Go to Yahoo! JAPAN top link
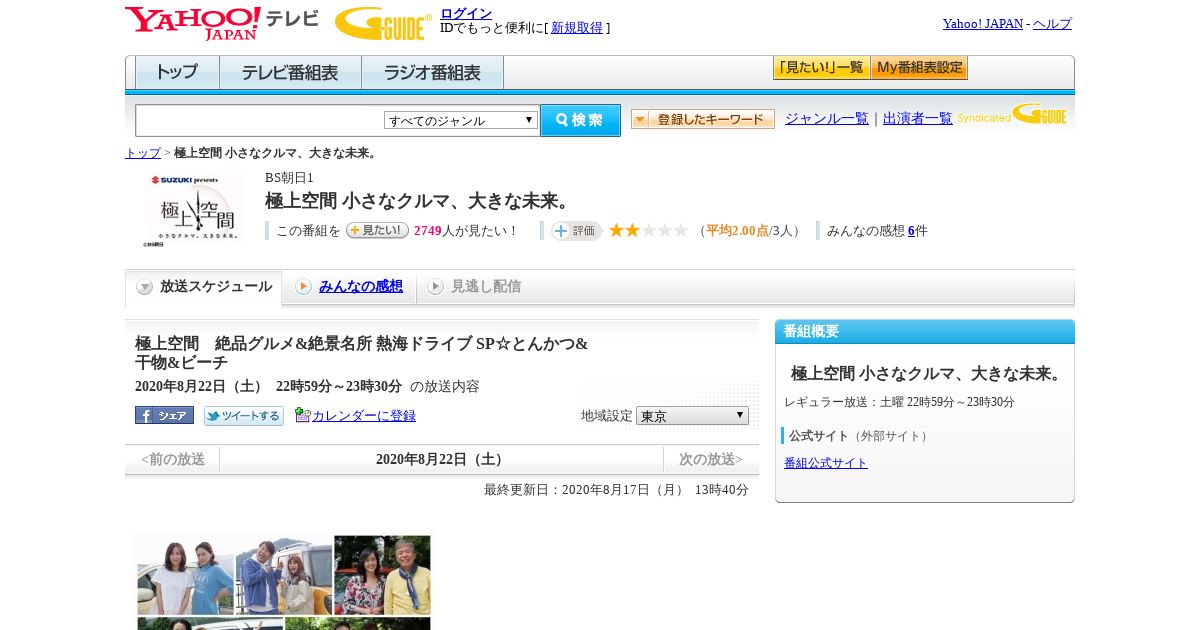1200x630 pixels. point(982,23)
